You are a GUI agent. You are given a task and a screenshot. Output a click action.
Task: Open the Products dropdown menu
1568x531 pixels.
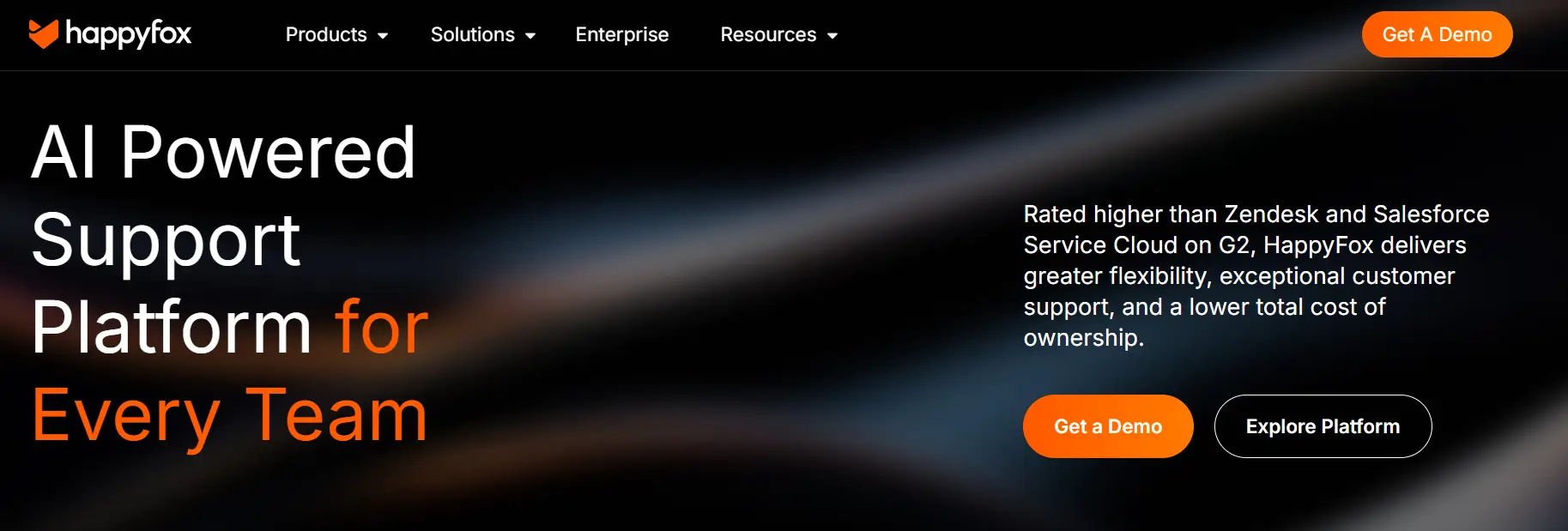click(x=336, y=34)
